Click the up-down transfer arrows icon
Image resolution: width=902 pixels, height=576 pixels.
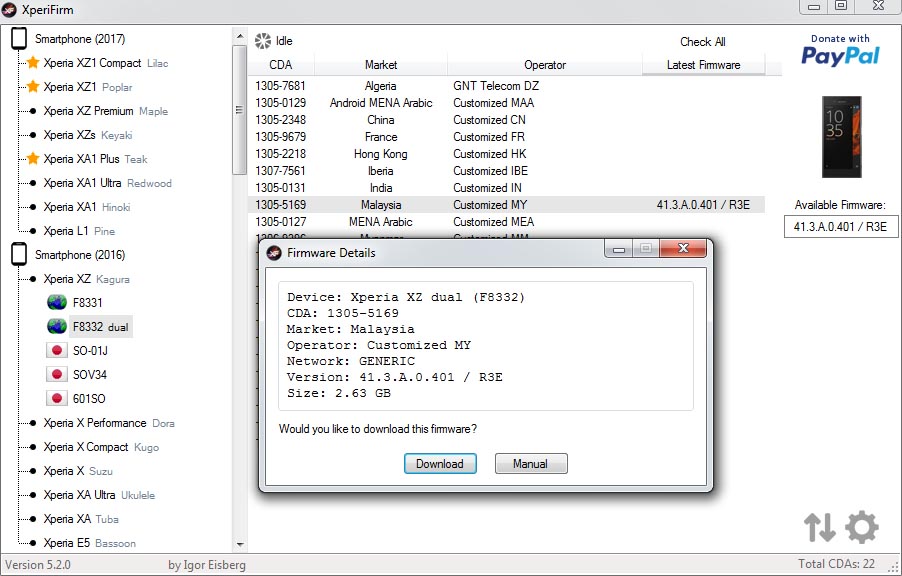click(820, 527)
